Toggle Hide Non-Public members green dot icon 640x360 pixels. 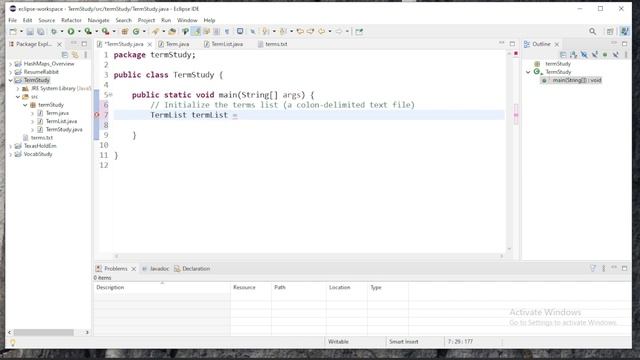coord(605,54)
